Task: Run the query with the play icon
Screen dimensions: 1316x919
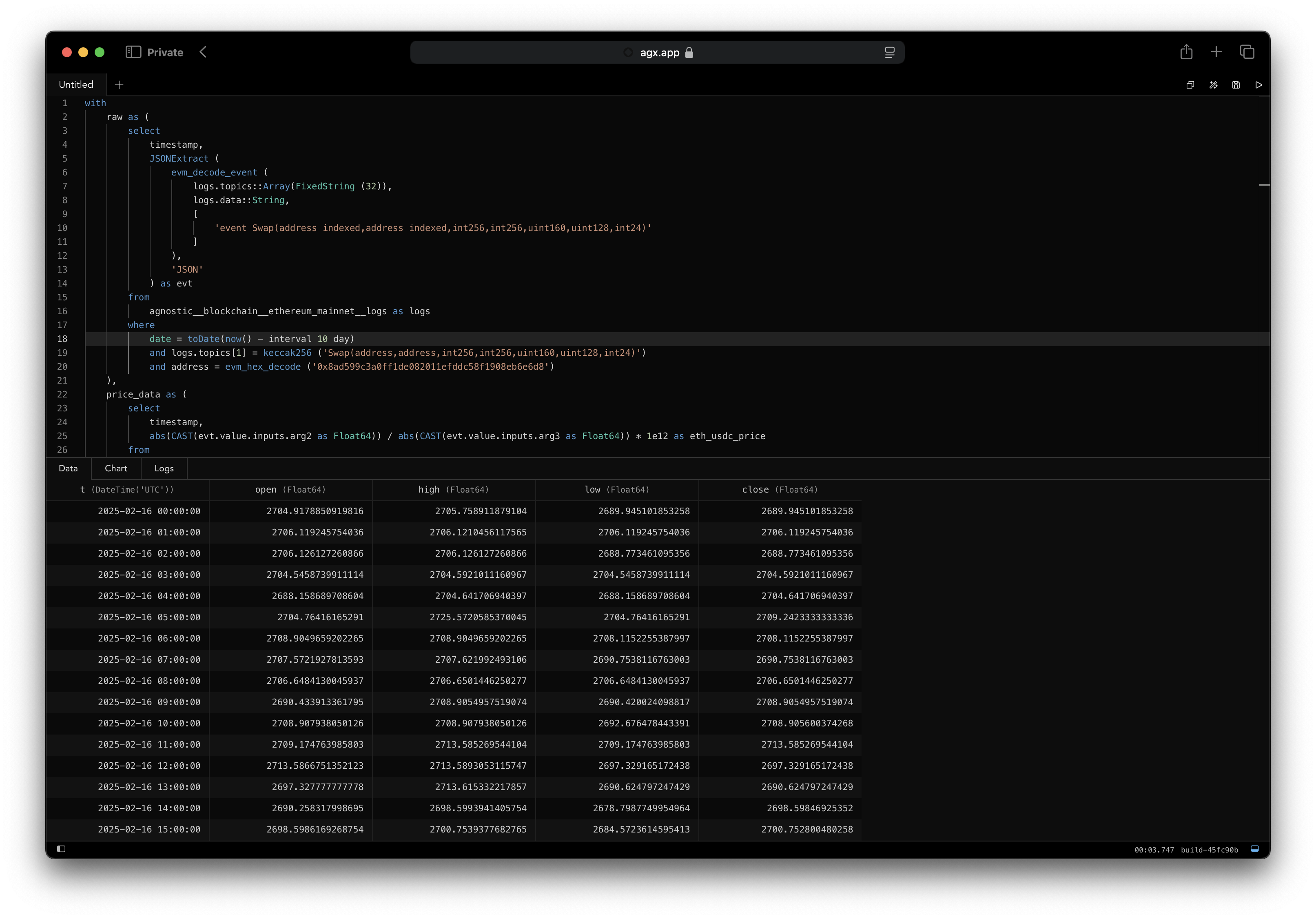Action: [x=1258, y=85]
